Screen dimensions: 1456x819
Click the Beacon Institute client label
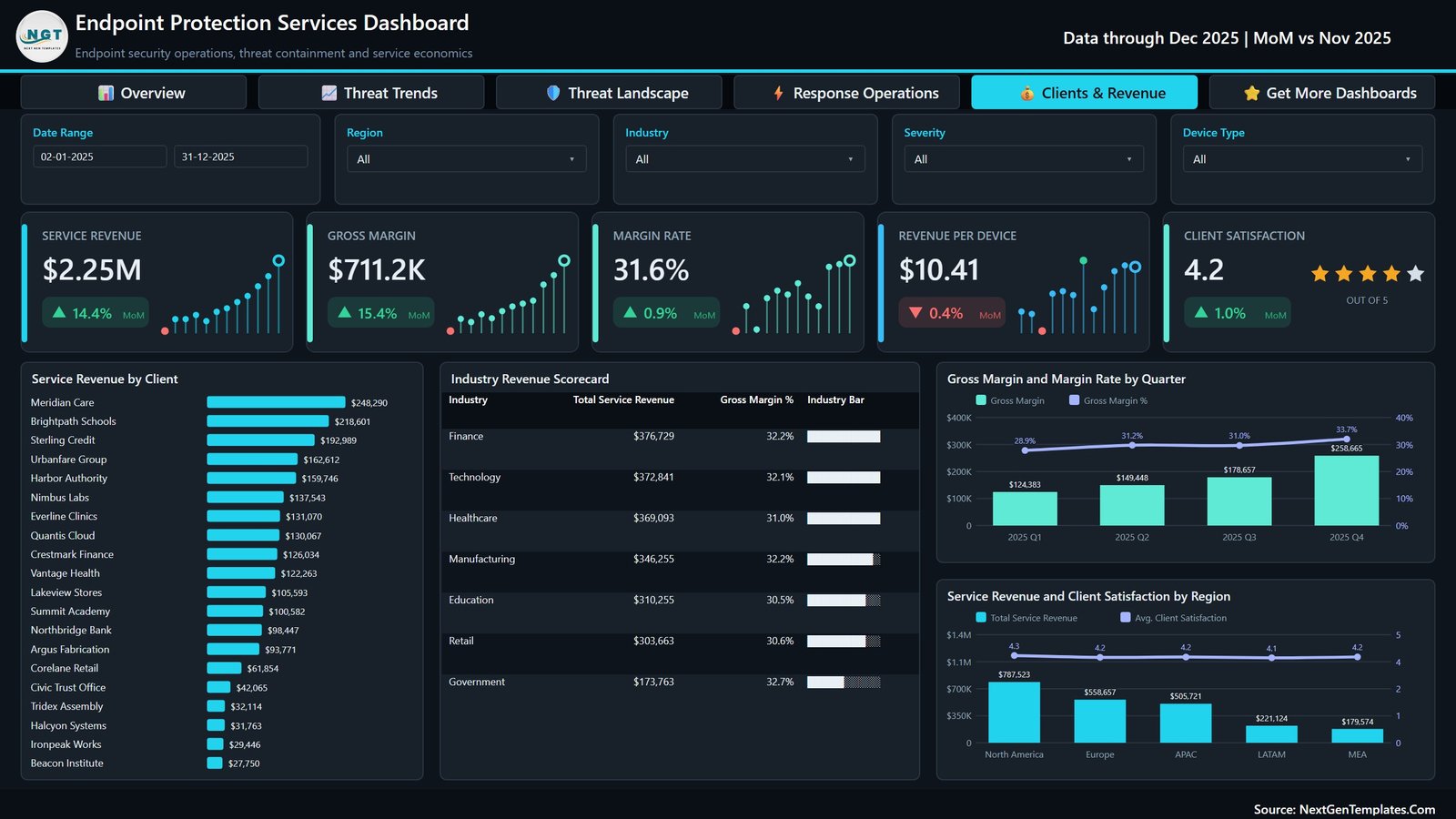coord(67,763)
